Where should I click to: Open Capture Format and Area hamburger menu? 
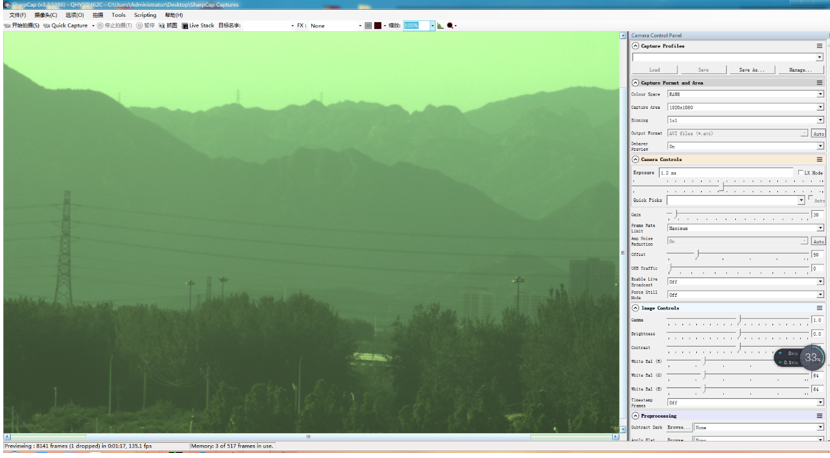819,83
